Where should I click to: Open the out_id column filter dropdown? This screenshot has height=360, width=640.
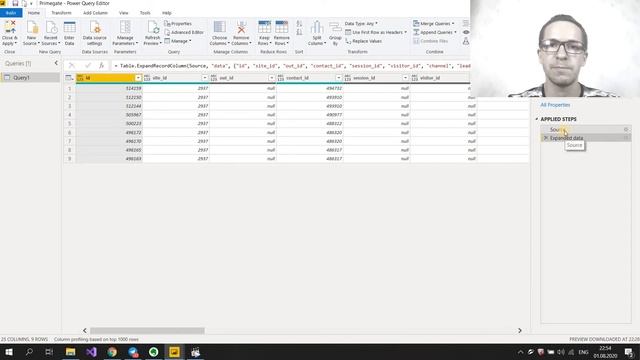pyautogui.click(x=271, y=78)
